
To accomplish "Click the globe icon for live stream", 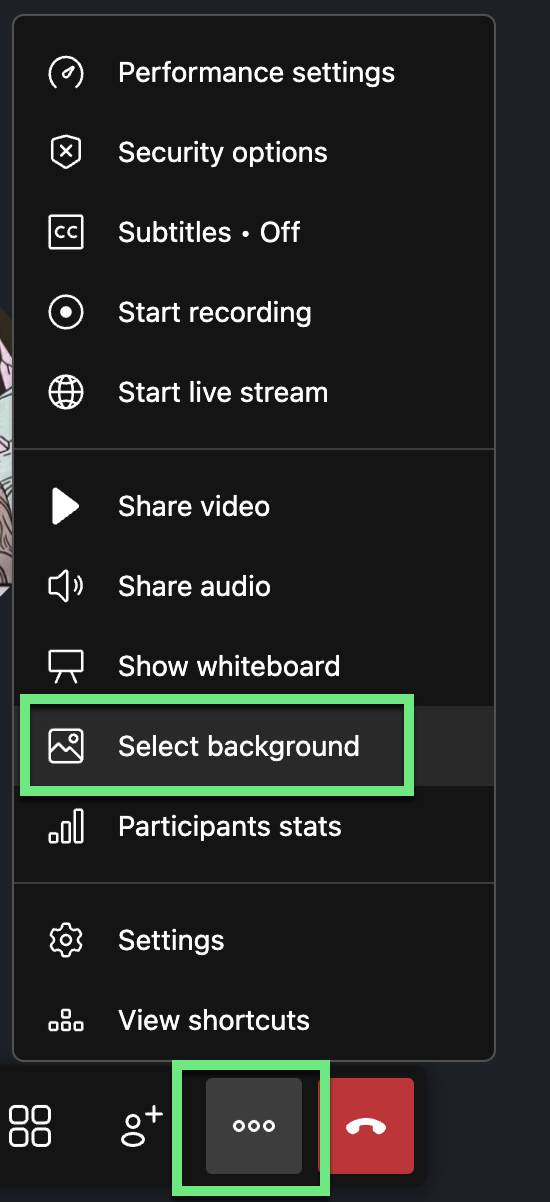I will tap(66, 393).
